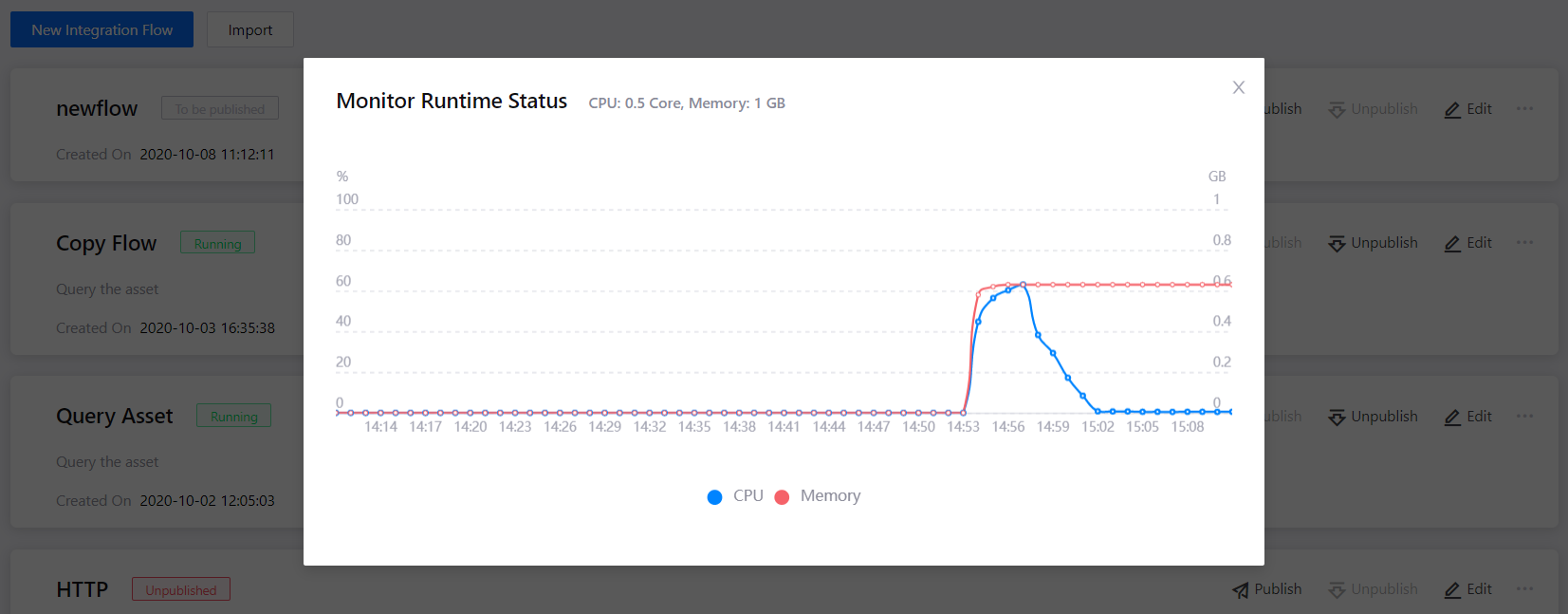
Task: Unpublish the Copy Flow
Action: [1373, 242]
